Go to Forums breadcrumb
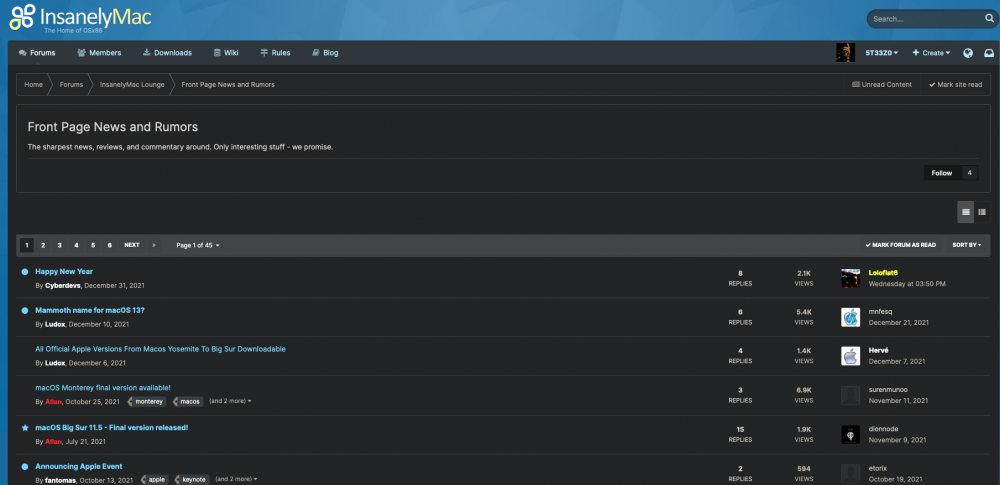 tap(71, 84)
